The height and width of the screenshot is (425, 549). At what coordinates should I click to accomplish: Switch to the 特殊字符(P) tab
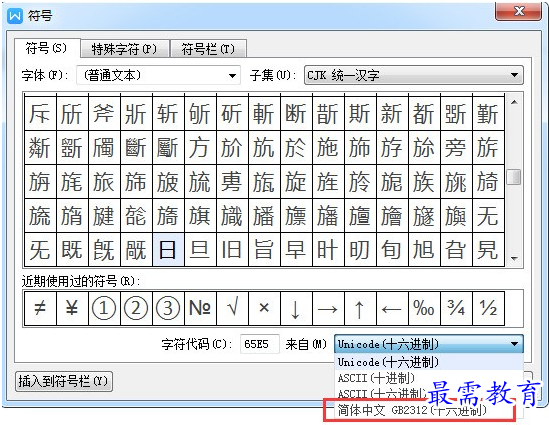125,49
